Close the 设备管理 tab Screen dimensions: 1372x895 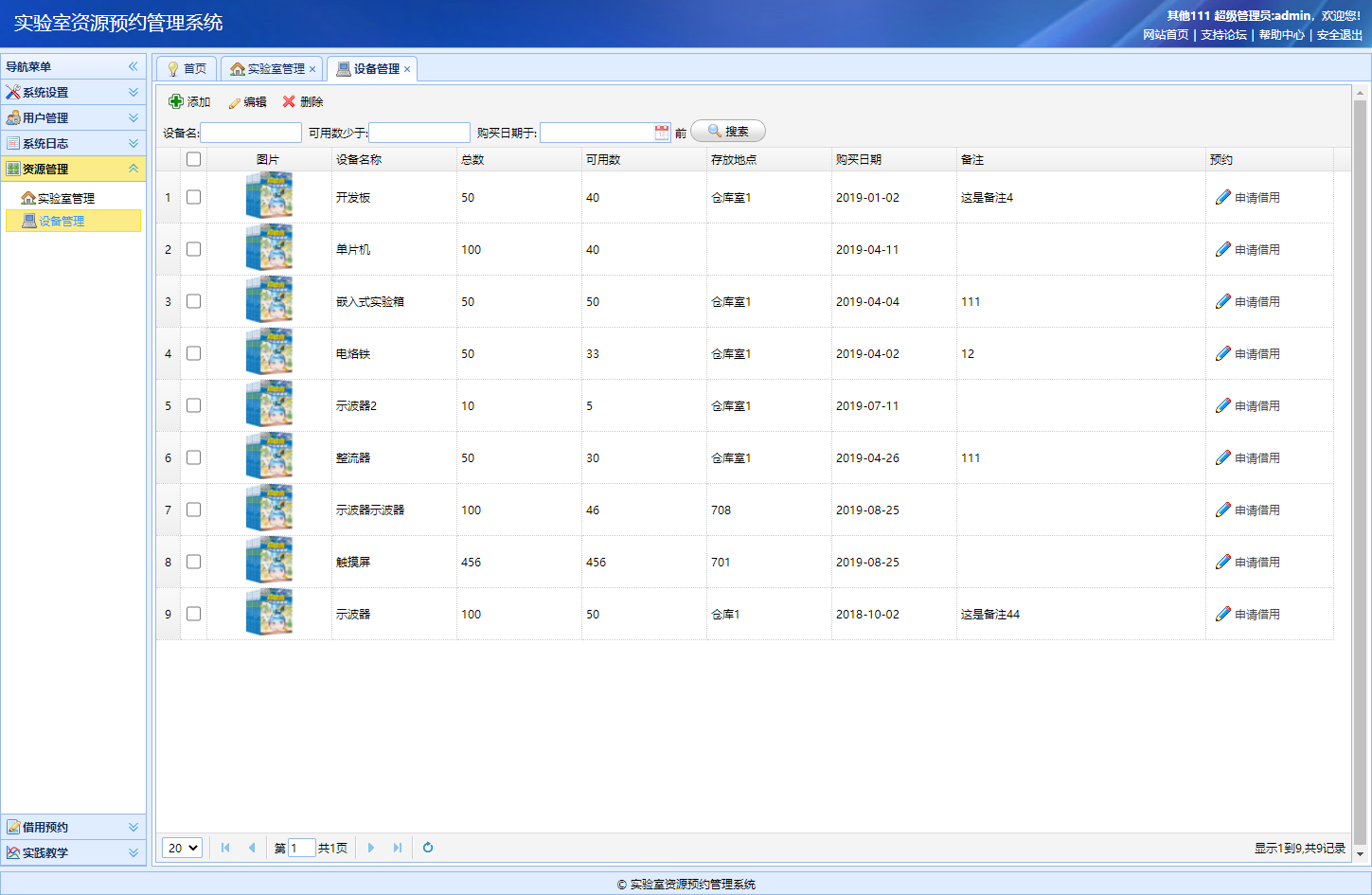click(407, 69)
